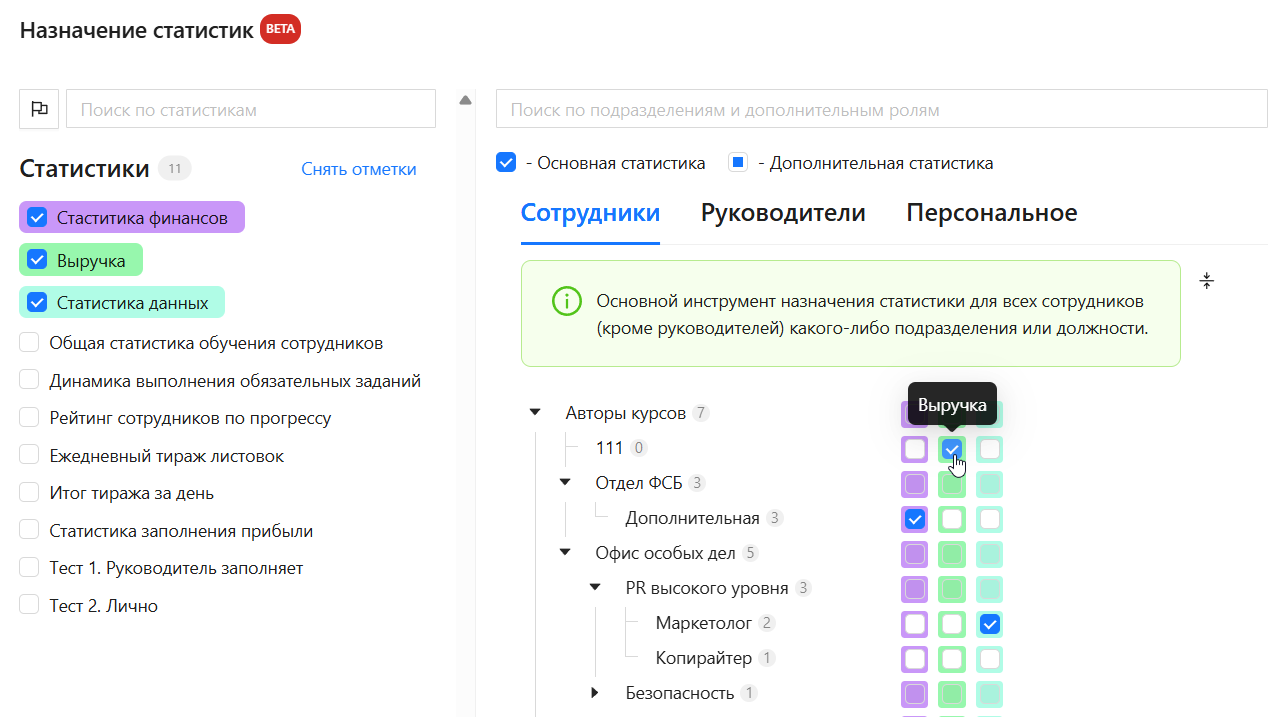Collapse the Офис особых дел node
This screenshot has width=1287, height=717.
point(565,552)
